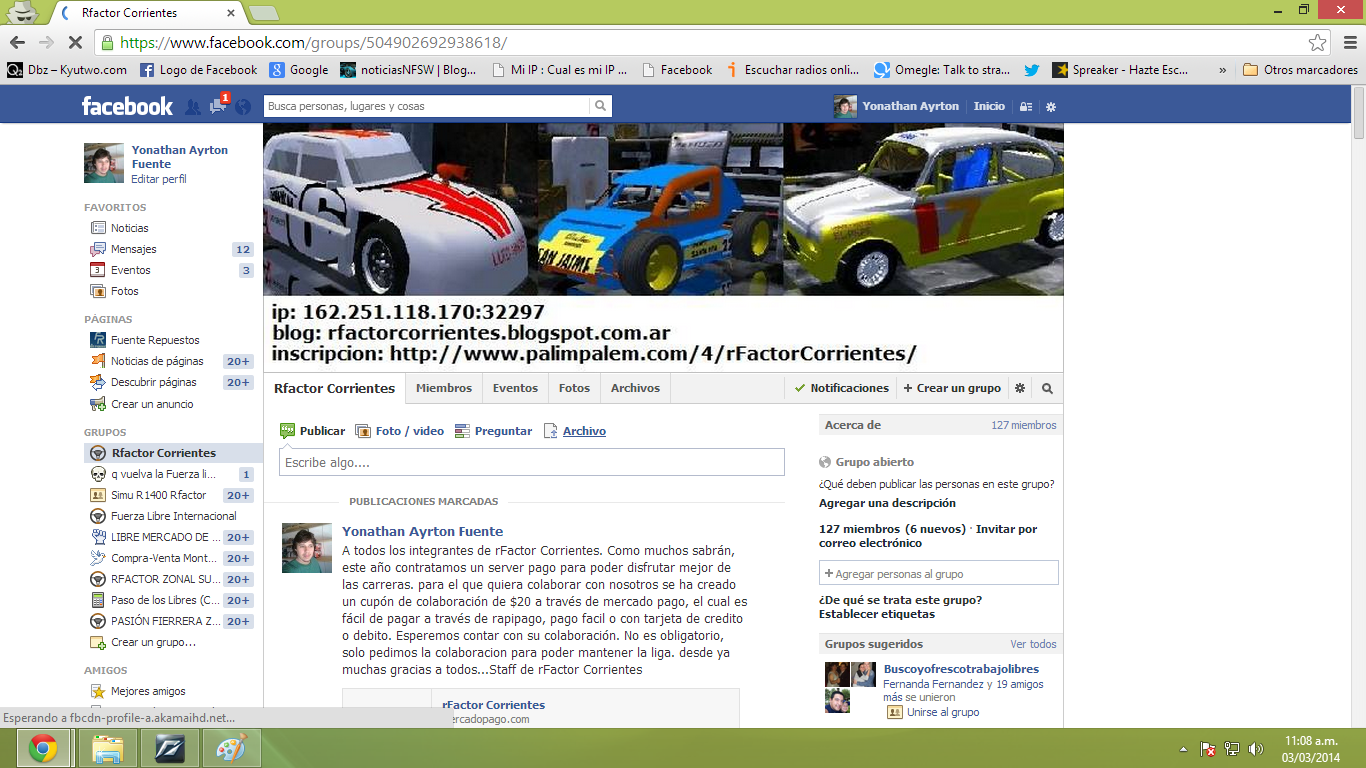Go to Inicio in header
This screenshot has height=768, width=1366.
[989, 106]
